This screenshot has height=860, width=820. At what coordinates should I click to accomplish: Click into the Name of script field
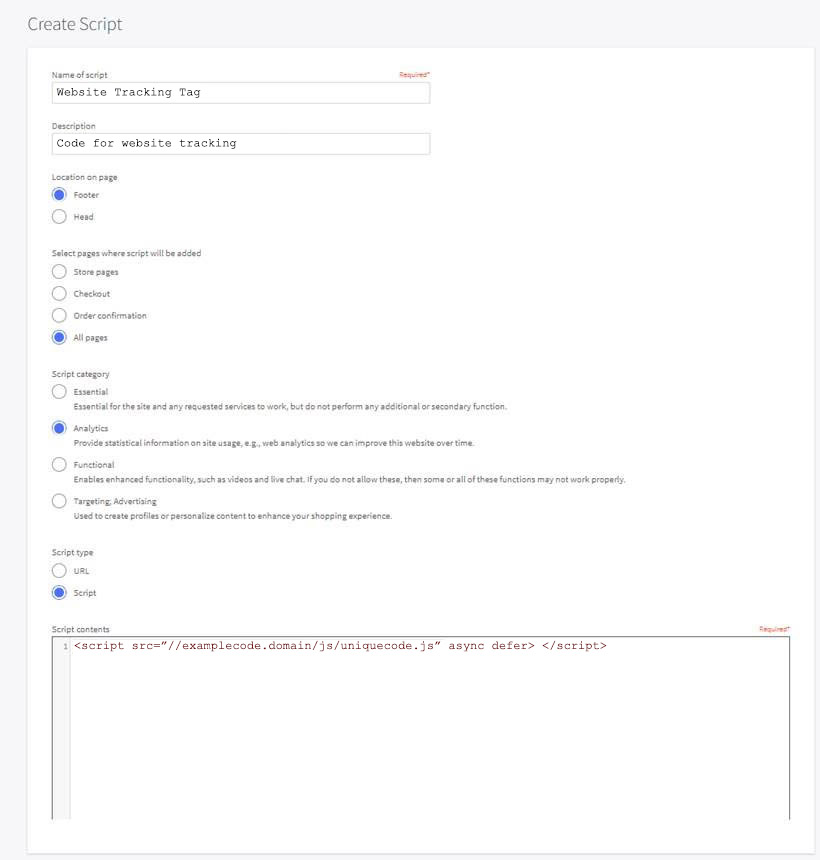[x=241, y=93]
